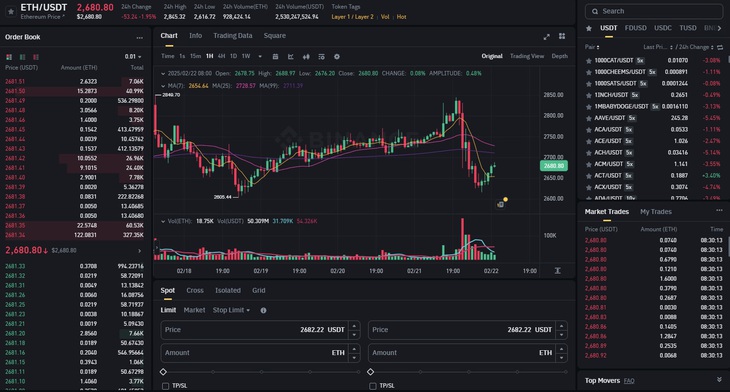Viewport: 730px width, 392px height.
Task: Click the sell amount slider handle
Action: (x=371, y=372)
